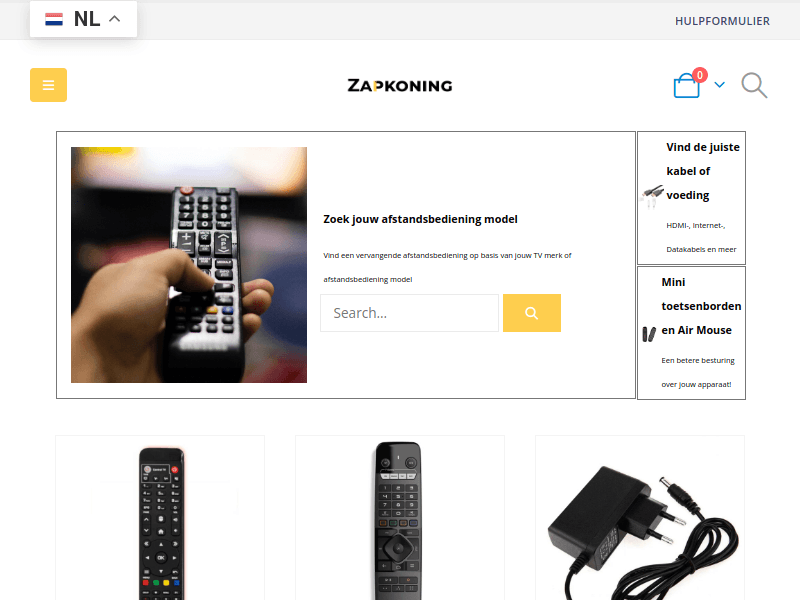Open the dark gray slim remote product
This screenshot has width=800, height=600.
pos(398,520)
